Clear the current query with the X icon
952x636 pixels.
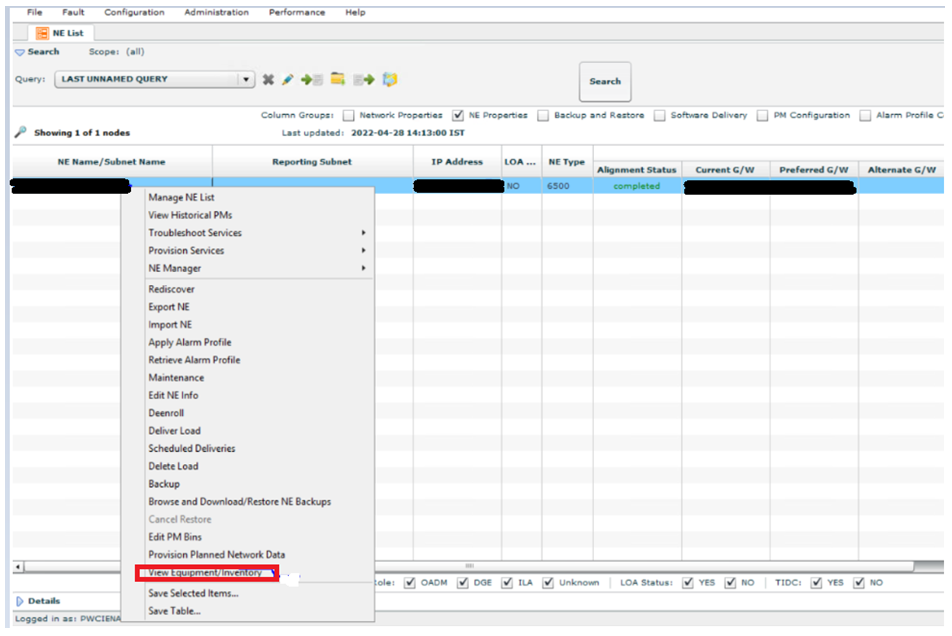point(268,80)
